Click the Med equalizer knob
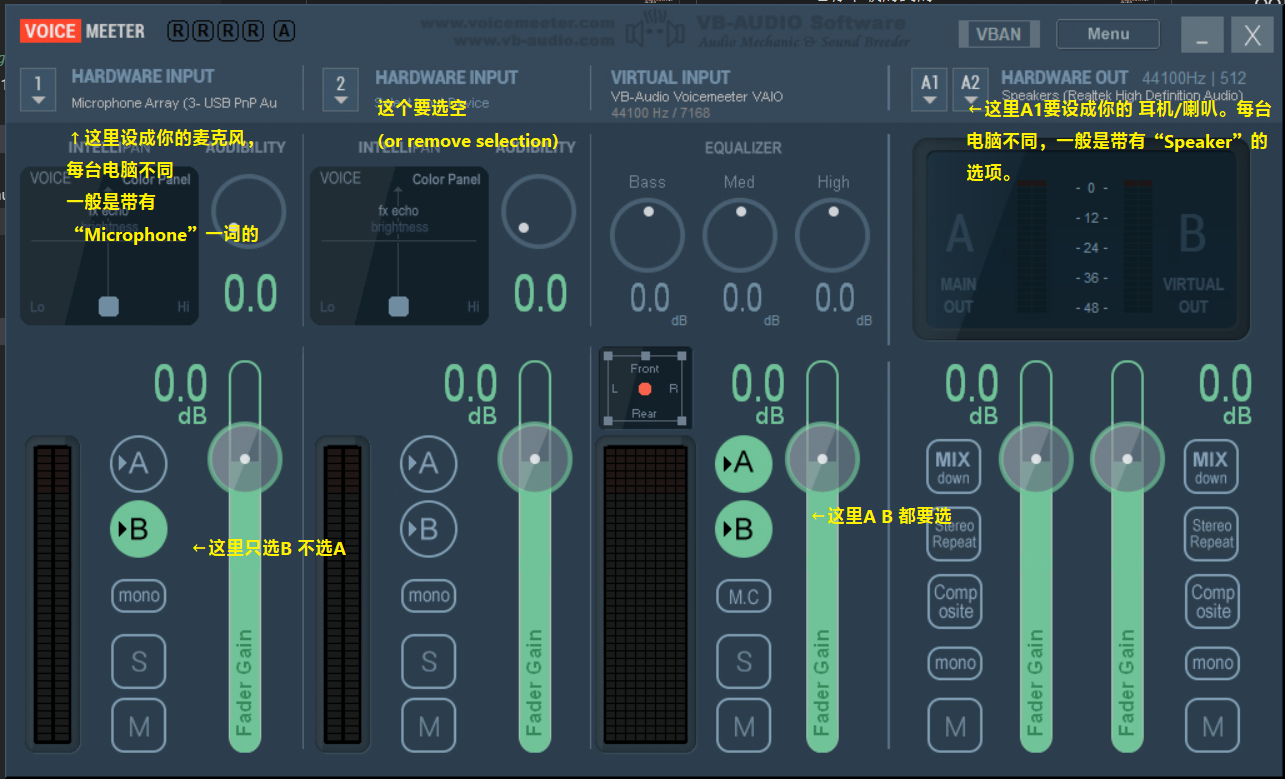The image size is (1285, 779). coord(740,235)
